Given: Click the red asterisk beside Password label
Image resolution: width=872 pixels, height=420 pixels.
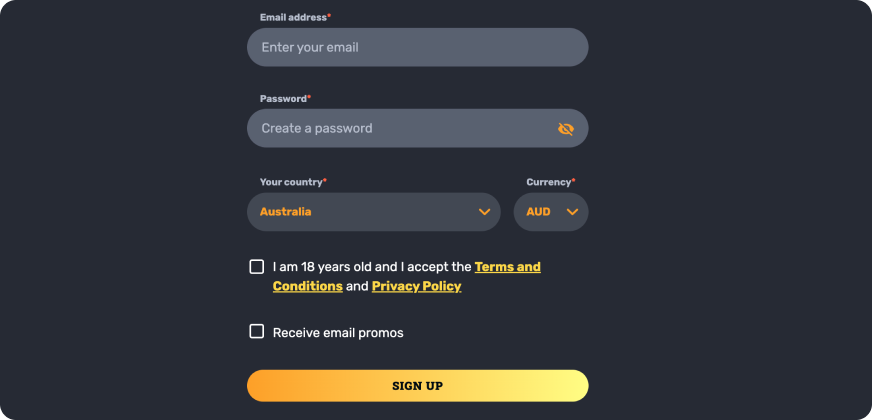Looking at the screenshot, I should click(309, 98).
